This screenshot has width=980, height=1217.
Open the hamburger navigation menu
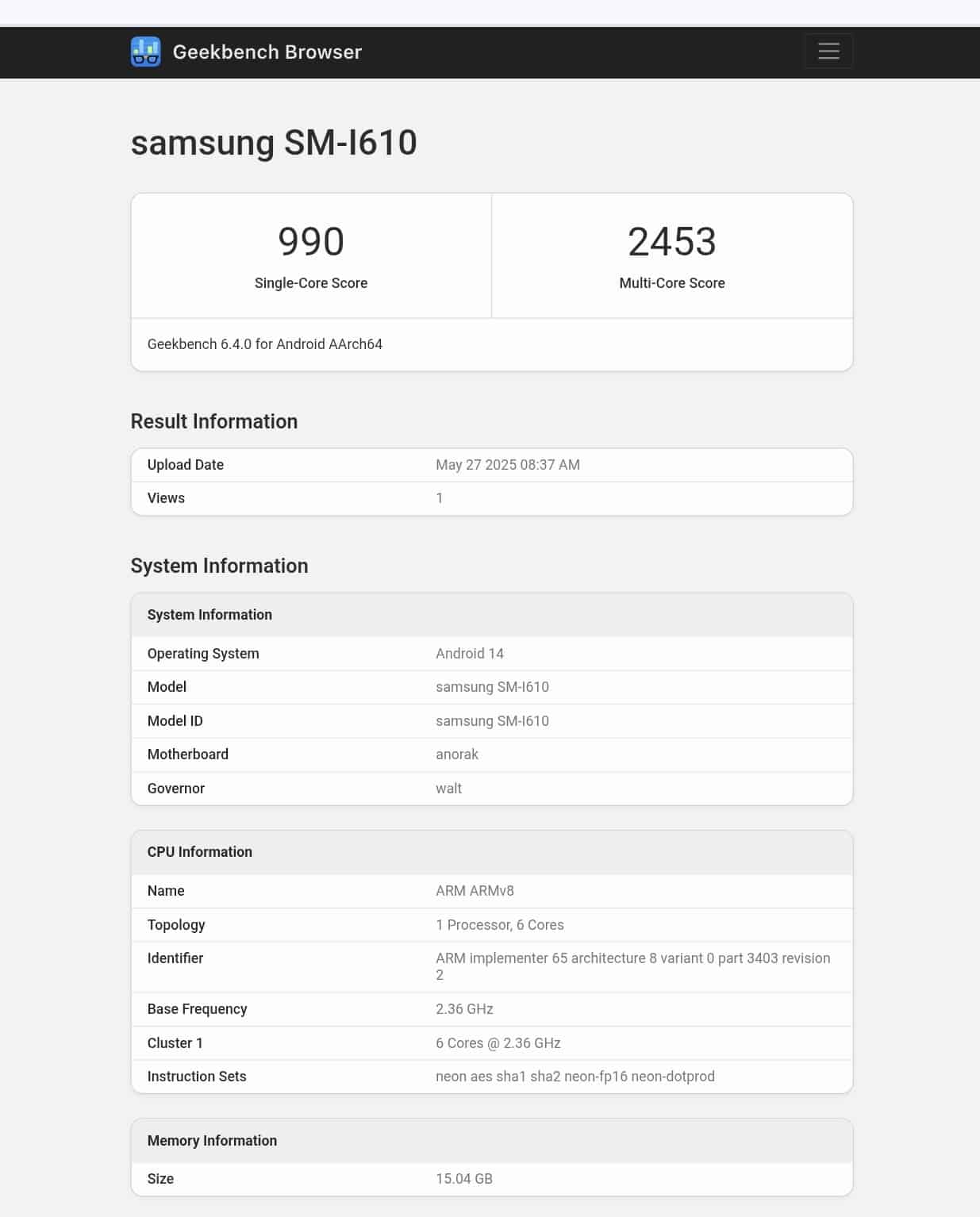[828, 51]
